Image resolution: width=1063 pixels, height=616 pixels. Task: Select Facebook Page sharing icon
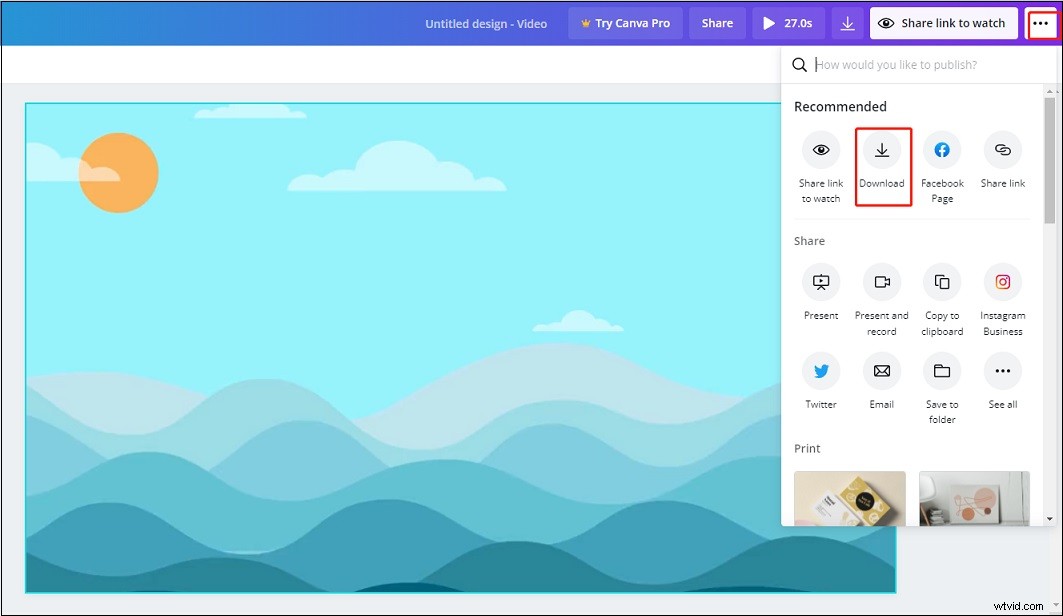[942, 150]
